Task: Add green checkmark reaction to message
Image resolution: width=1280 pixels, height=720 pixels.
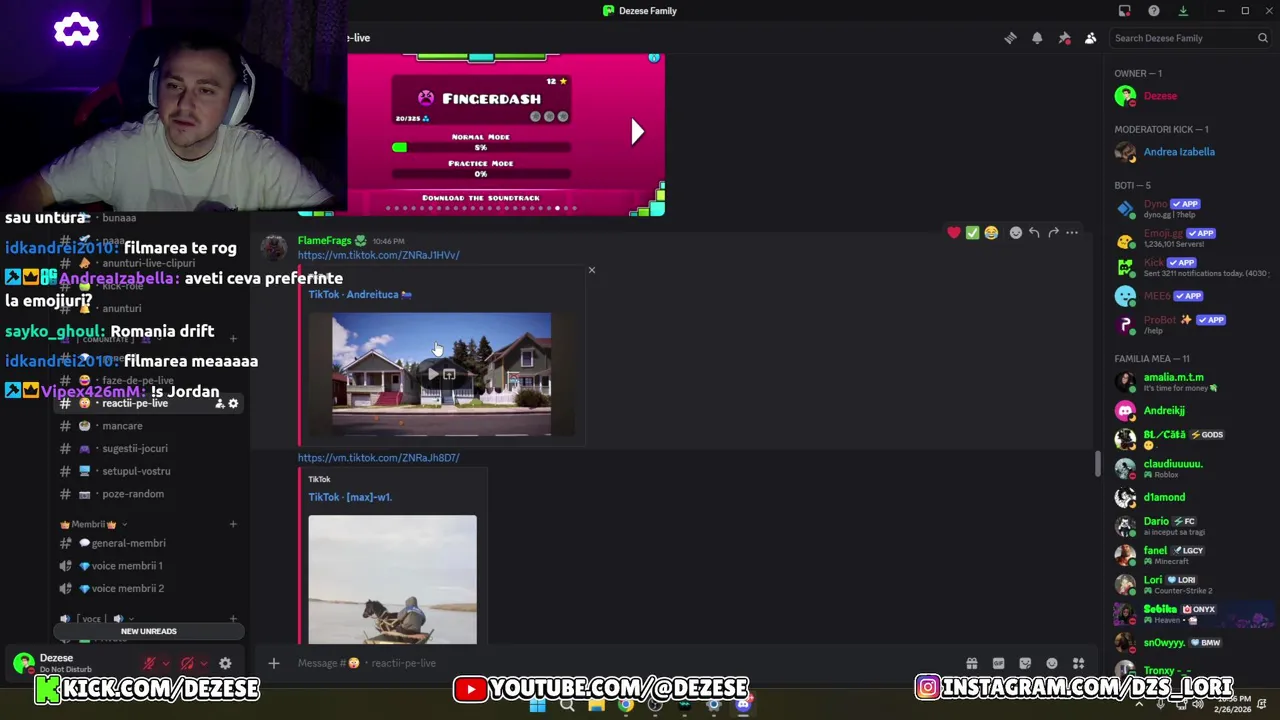Action: [972, 233]
